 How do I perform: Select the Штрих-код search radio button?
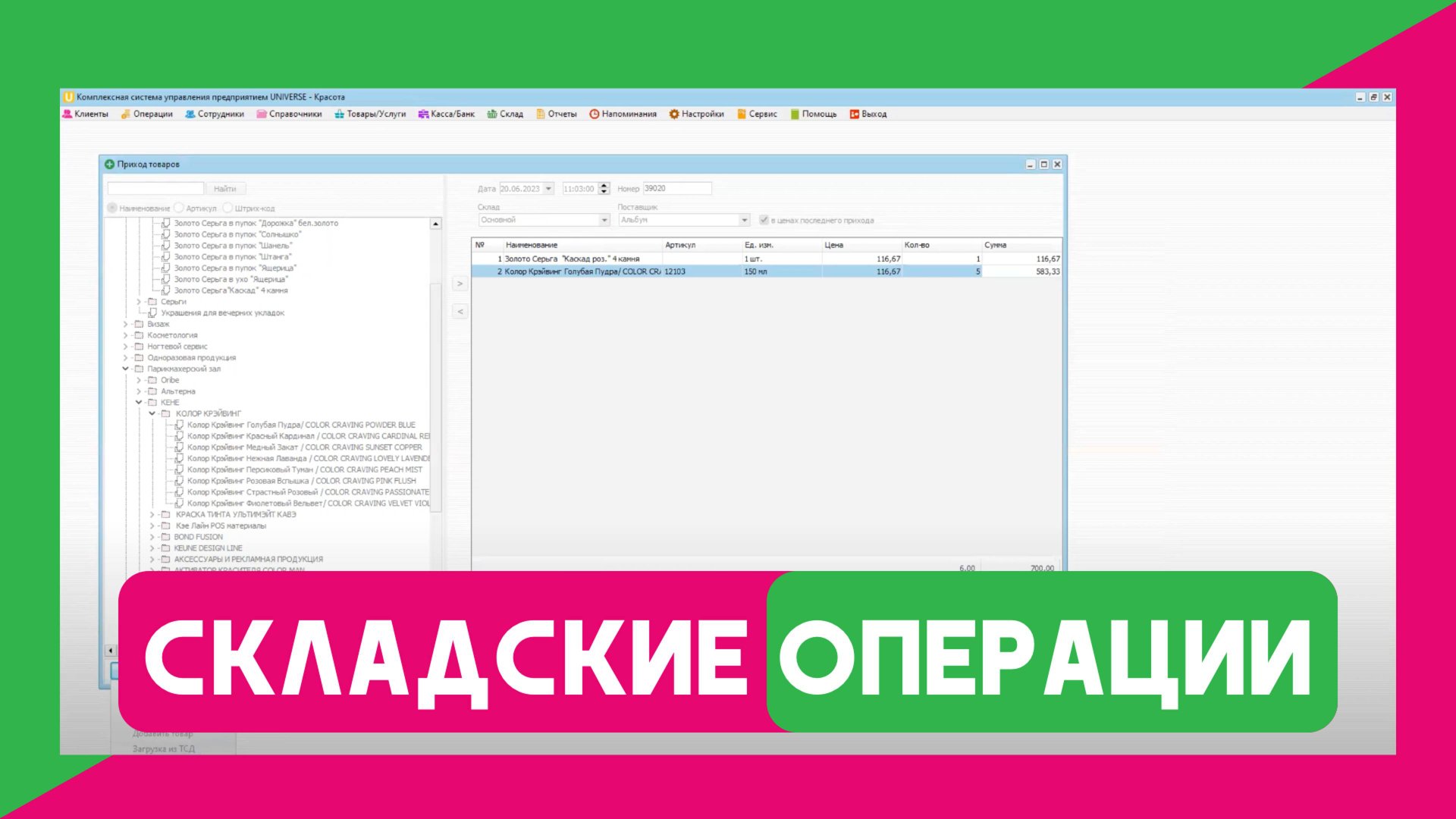click(227, 207)
